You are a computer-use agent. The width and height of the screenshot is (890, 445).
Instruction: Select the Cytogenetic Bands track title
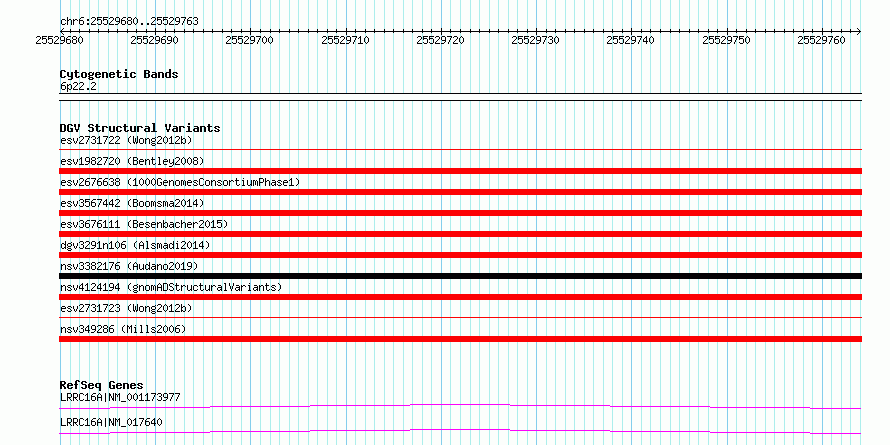click(x=119, y=74)
